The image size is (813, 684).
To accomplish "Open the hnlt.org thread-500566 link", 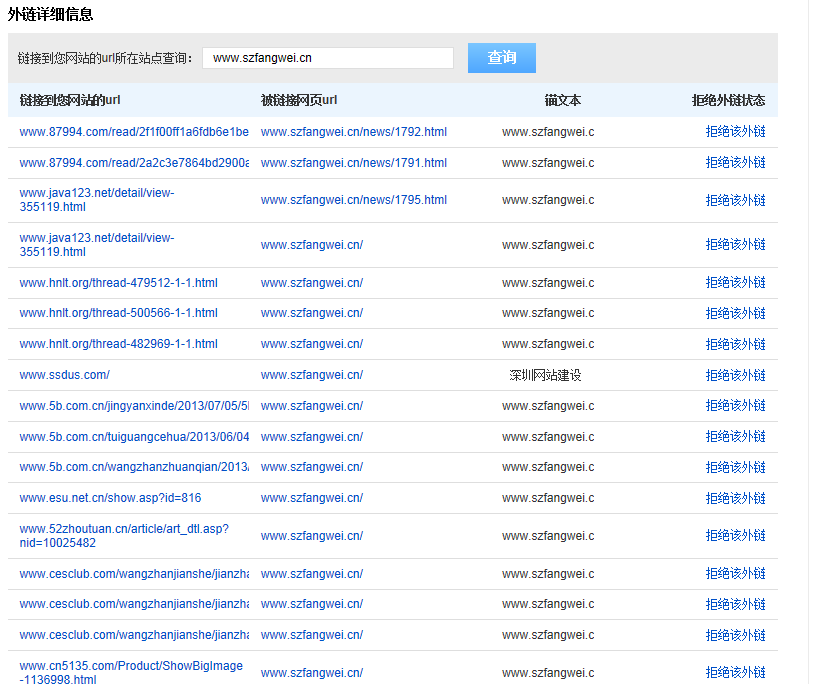I will (118, 313).
